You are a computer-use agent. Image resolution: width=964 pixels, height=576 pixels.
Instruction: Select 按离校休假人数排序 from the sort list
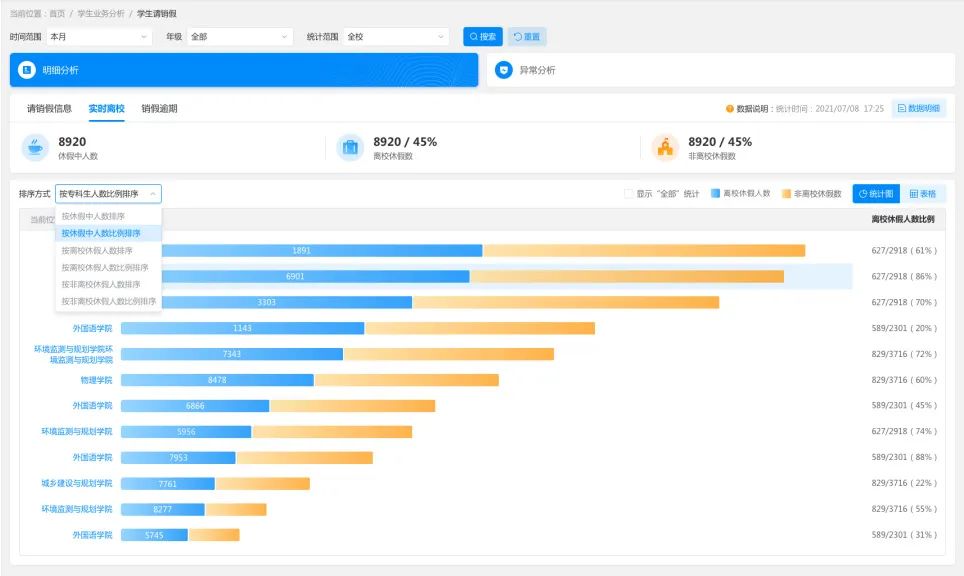[97, 250]
